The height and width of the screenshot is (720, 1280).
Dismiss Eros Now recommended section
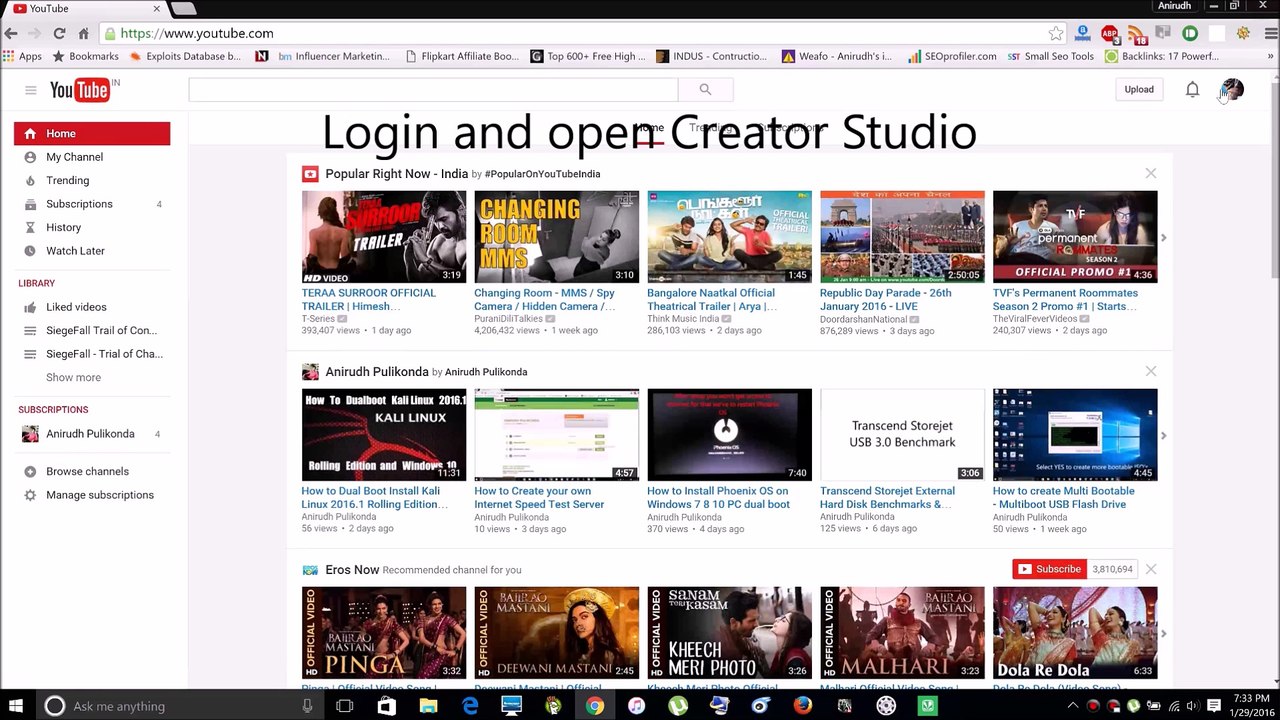point(1151,569)
